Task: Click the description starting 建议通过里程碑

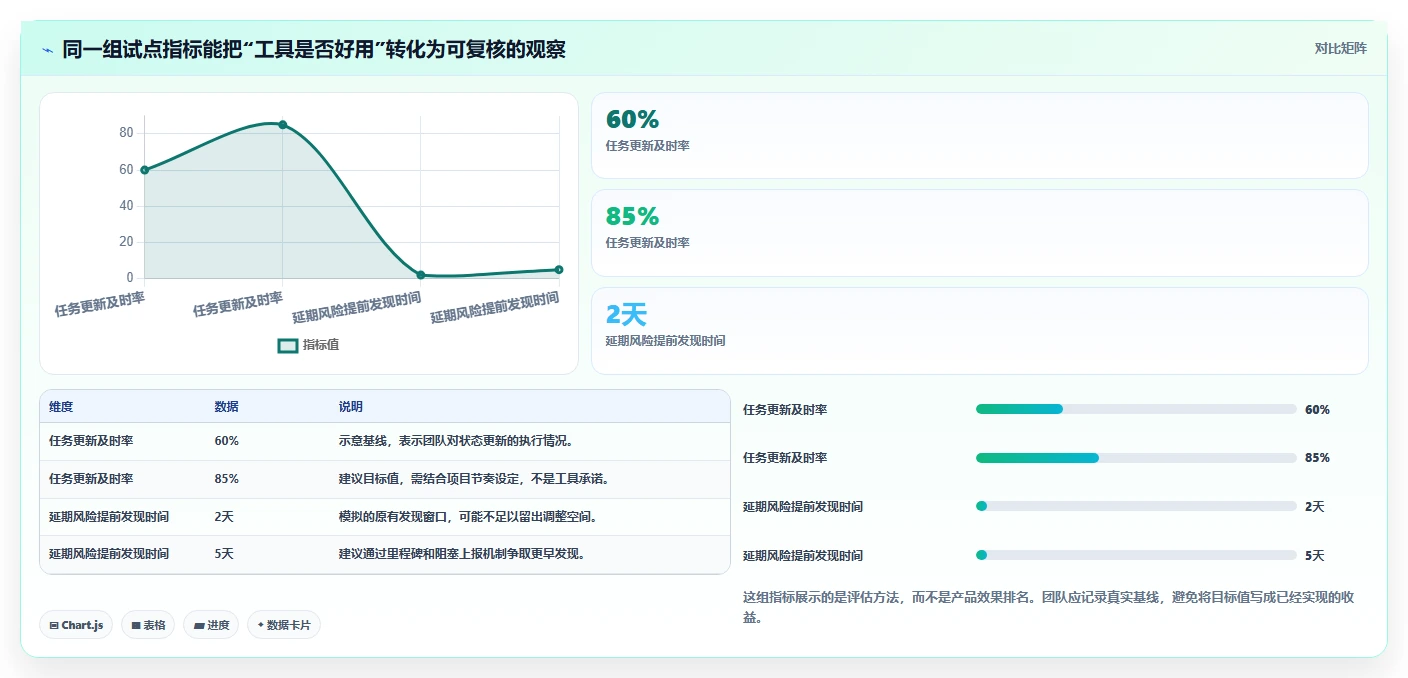Action: click(462, 554)
